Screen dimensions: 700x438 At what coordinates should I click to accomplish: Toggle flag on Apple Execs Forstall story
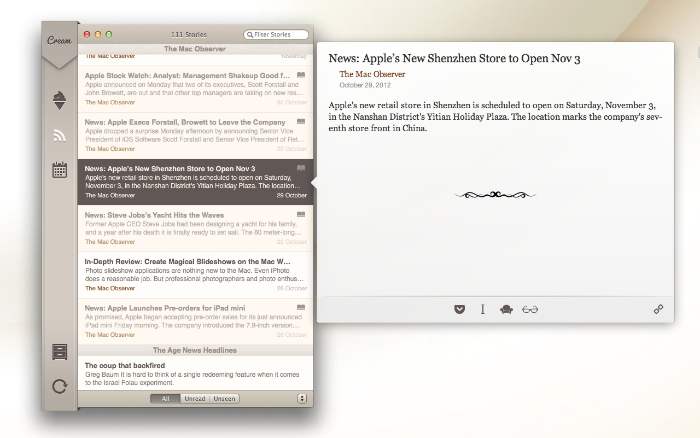301,121
